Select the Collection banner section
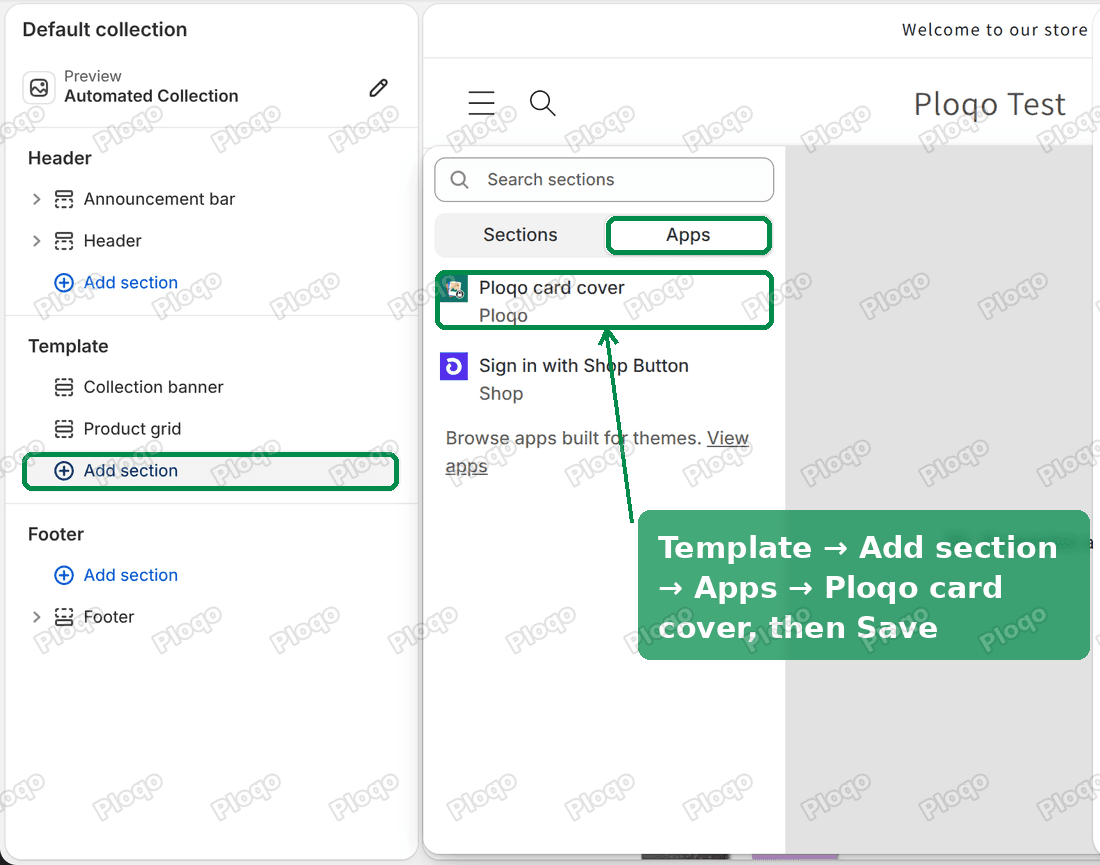The image size is (1100, 865). click(153, 387)
